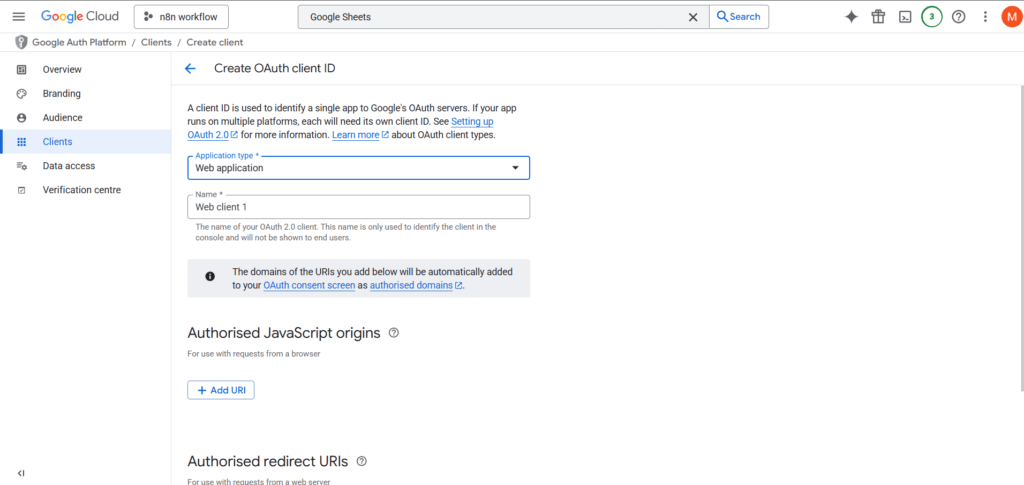
Task: Click into the Name input field
Action: tap(358, 207)
